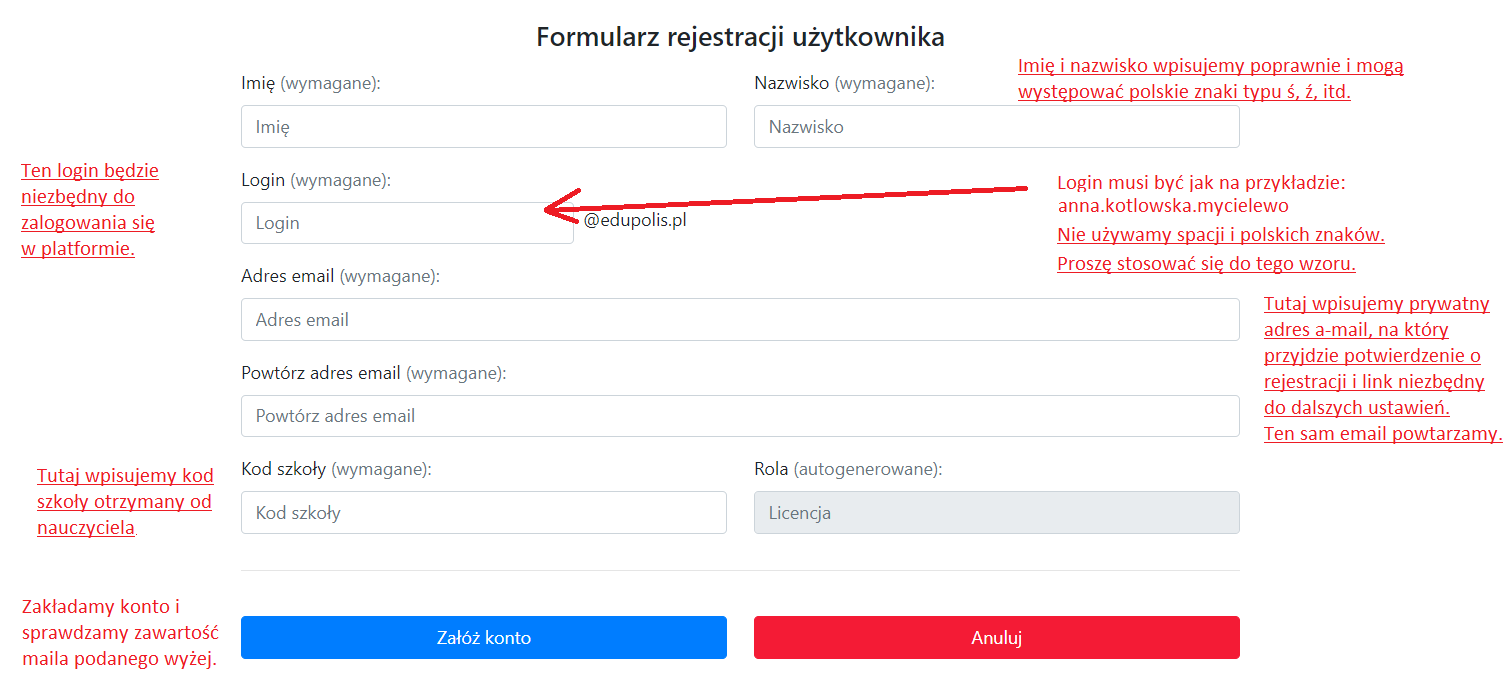Viewport: 1509px width, 680px height.
Task: Click the red arrow pointing to Login
Action: coord(785,199)
